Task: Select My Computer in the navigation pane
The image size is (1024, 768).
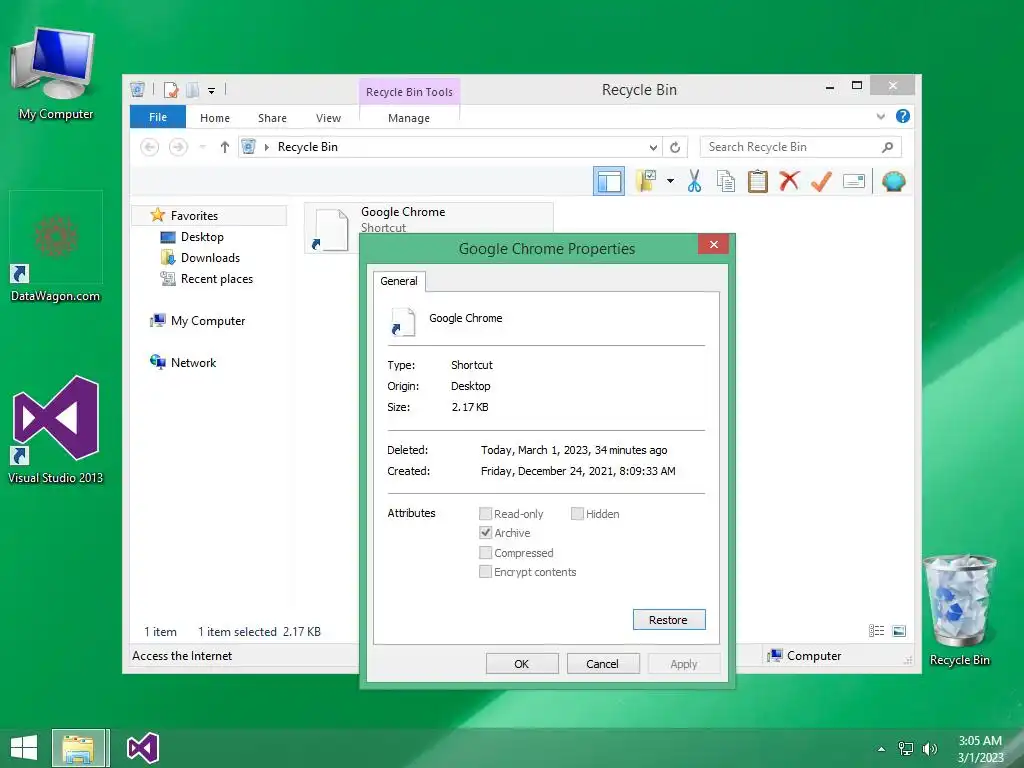Action: [208, 321]
